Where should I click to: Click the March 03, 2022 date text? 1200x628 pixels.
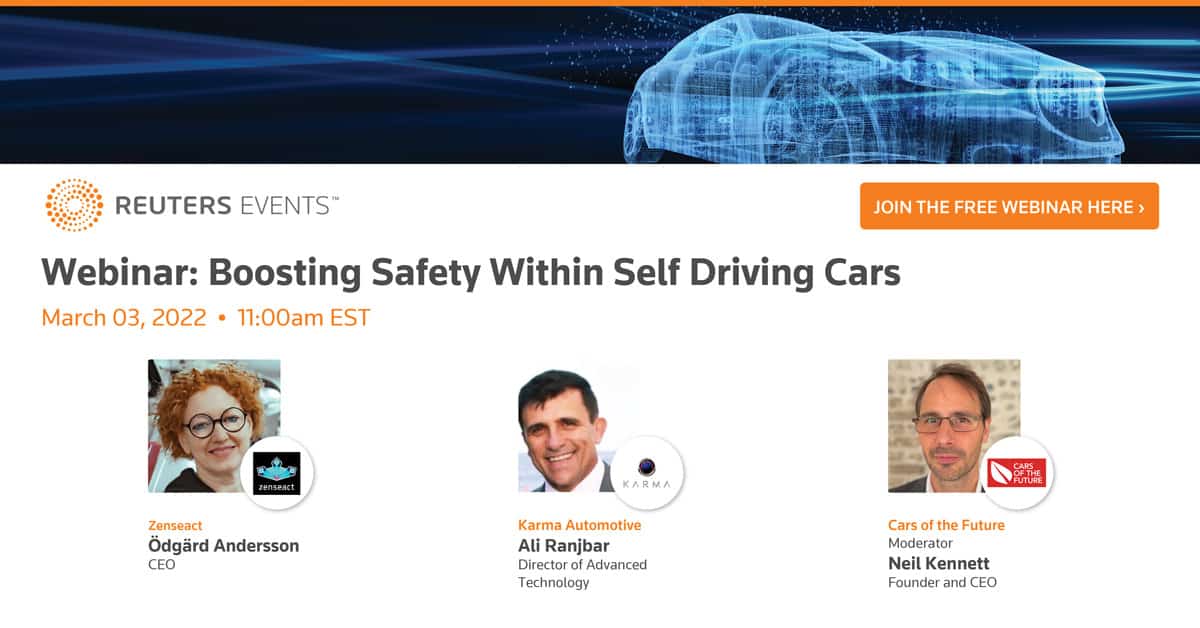point(124,318)
